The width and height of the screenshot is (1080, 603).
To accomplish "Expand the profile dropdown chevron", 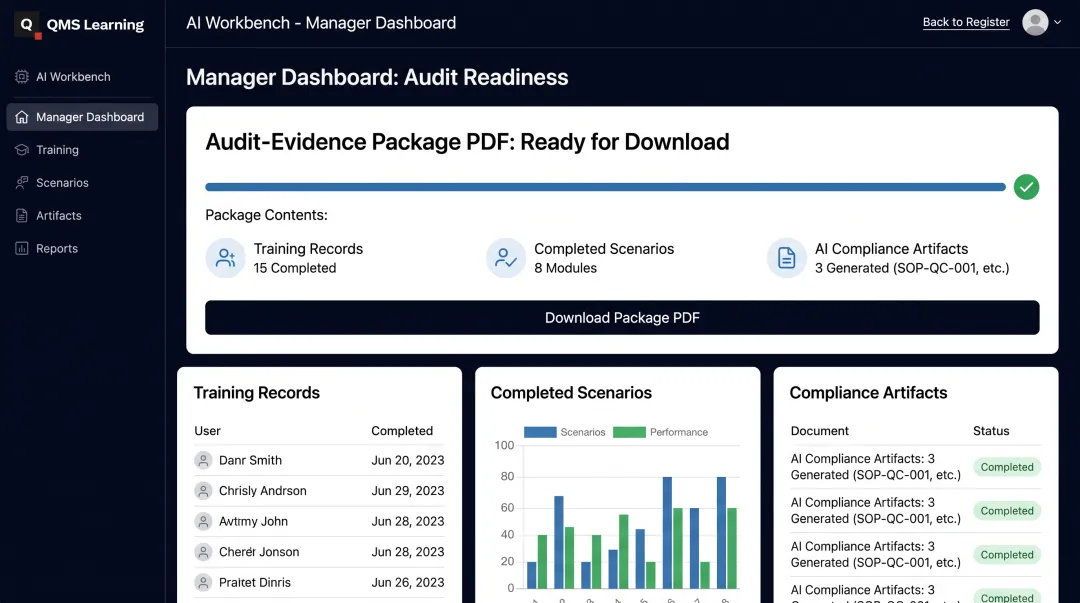I will tap(1057, 22).
